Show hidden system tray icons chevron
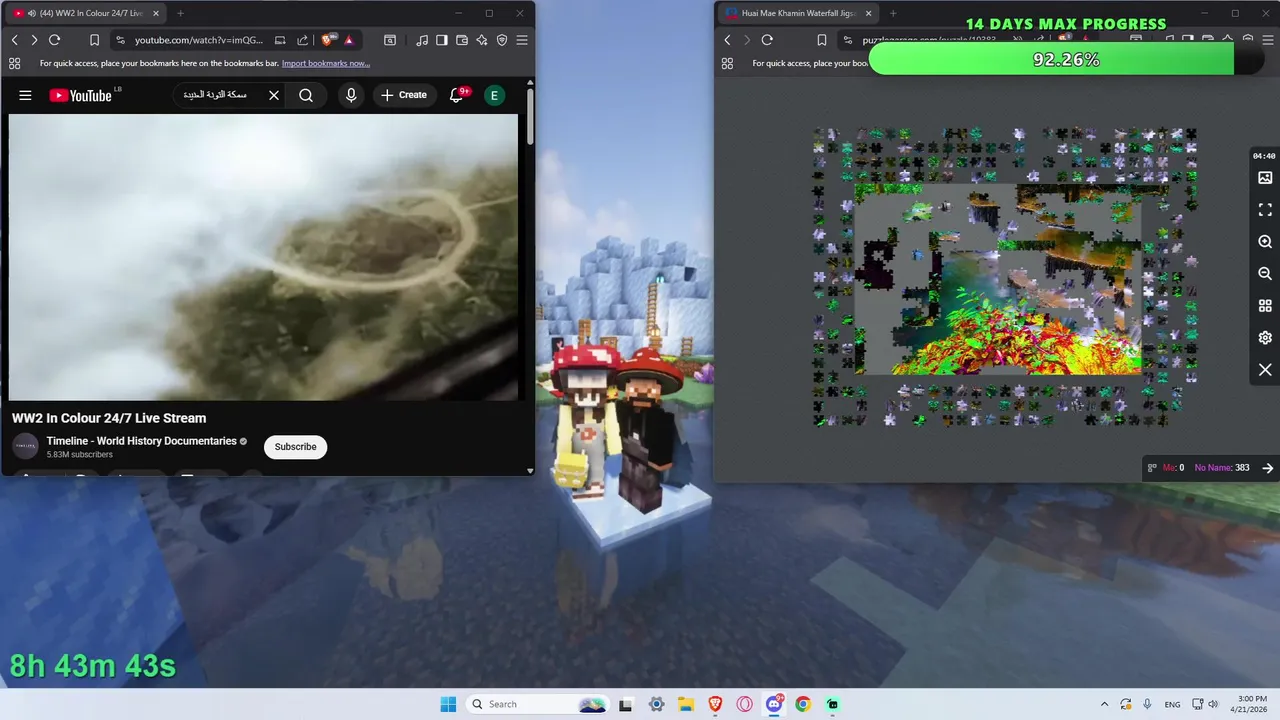The height and width of the screenshot is (720, 1280). [x=1104, y=704]
